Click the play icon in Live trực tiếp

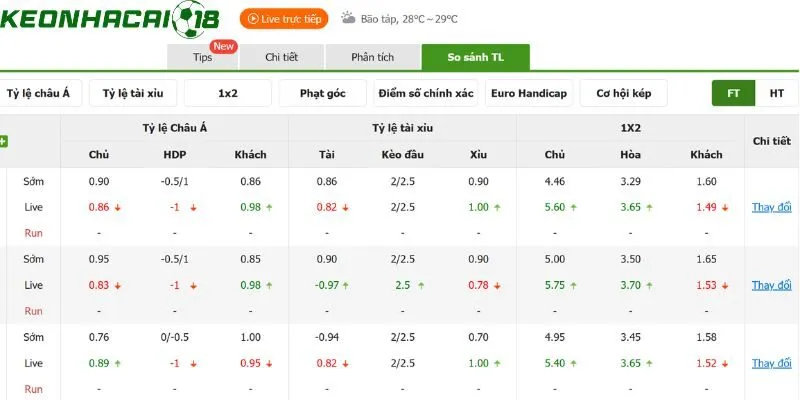tap(253, 19)
